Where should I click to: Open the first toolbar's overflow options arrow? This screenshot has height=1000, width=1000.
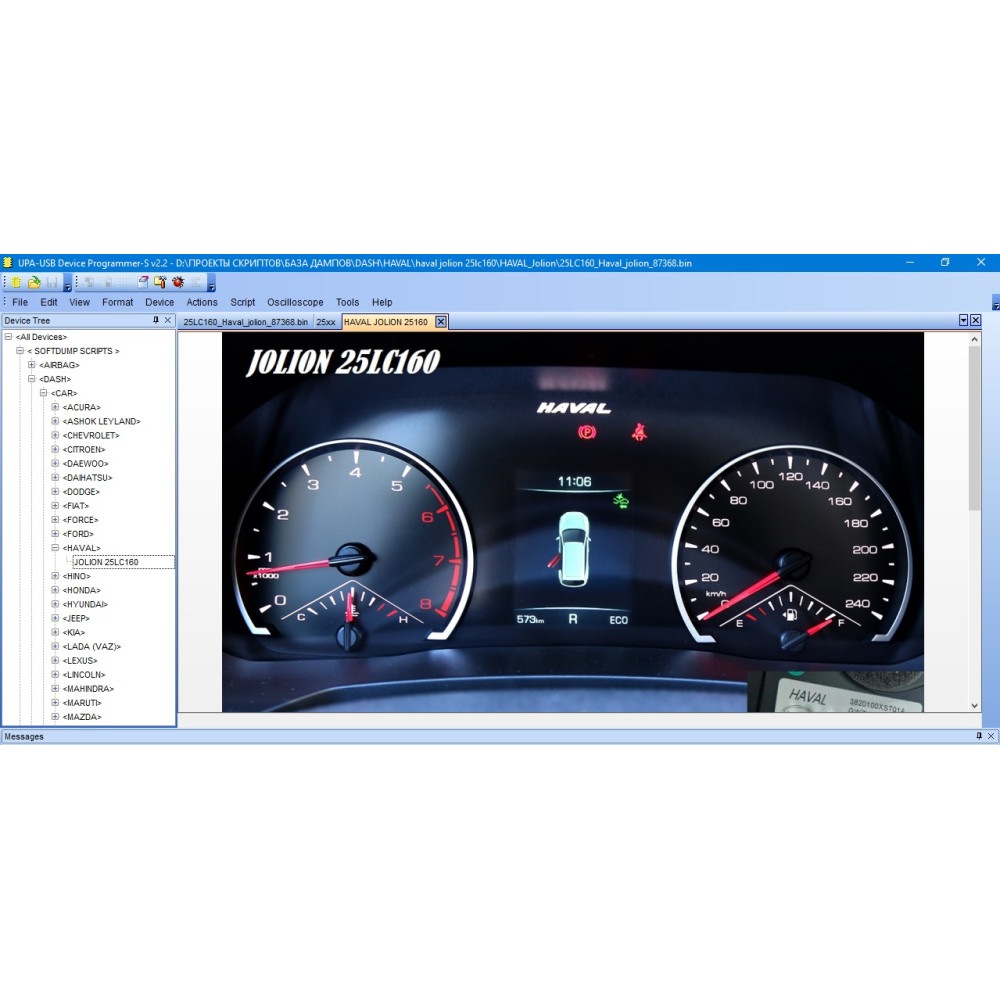67,284
